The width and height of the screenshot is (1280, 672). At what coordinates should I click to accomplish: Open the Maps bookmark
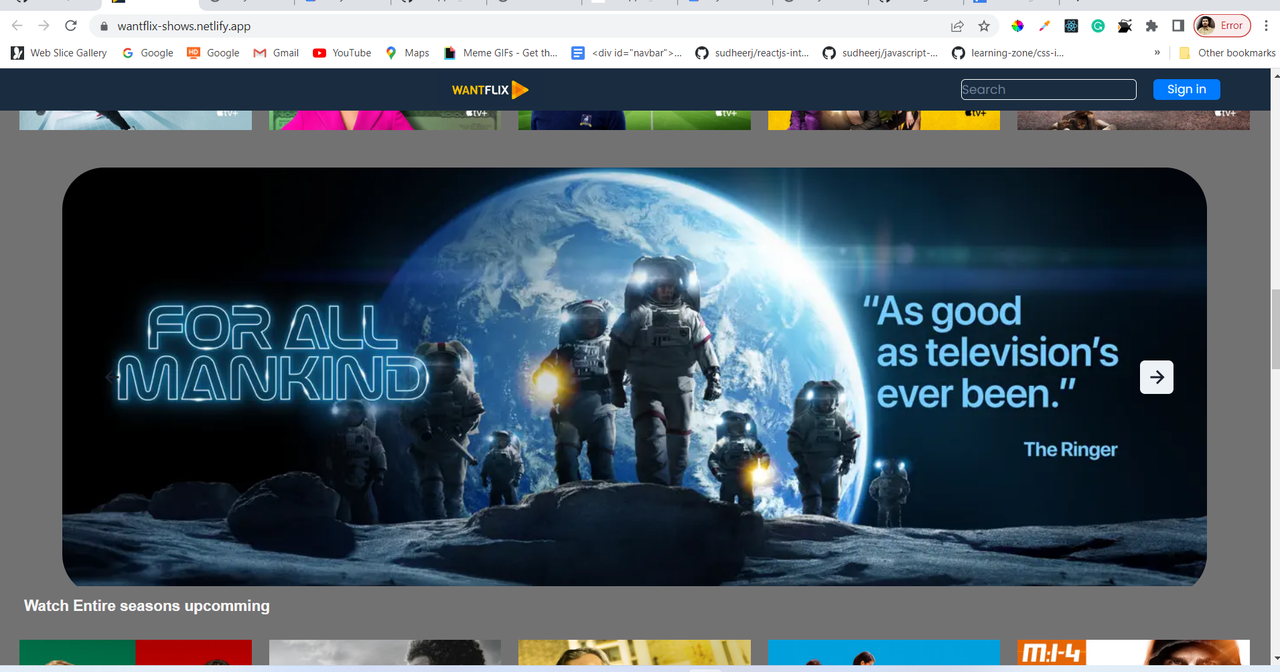407,53
